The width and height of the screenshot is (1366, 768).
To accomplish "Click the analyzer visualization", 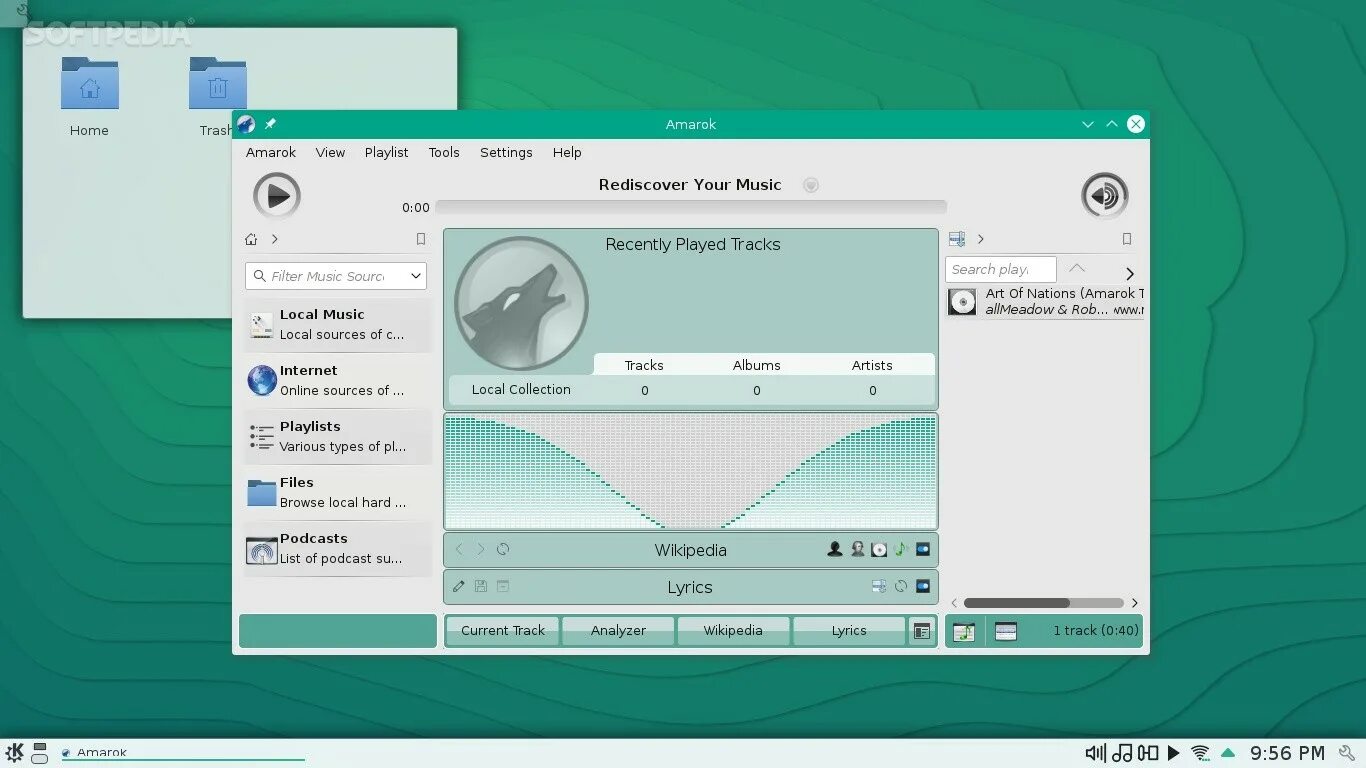I will [691, 471].
